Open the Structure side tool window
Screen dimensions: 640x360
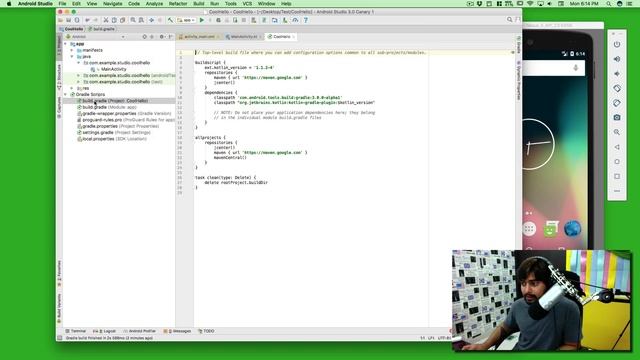point(59,78)
